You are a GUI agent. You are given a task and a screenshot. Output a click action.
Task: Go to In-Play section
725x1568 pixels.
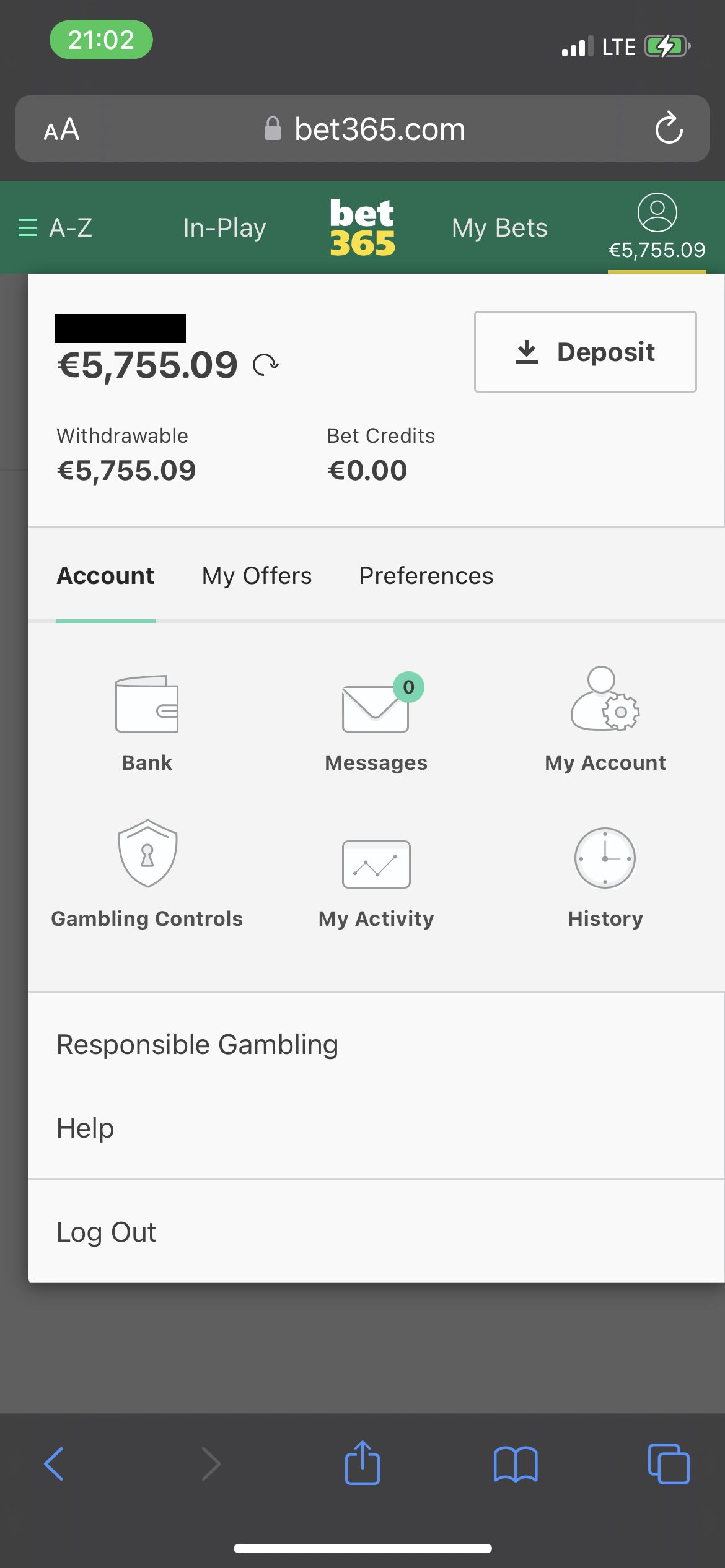224,228
